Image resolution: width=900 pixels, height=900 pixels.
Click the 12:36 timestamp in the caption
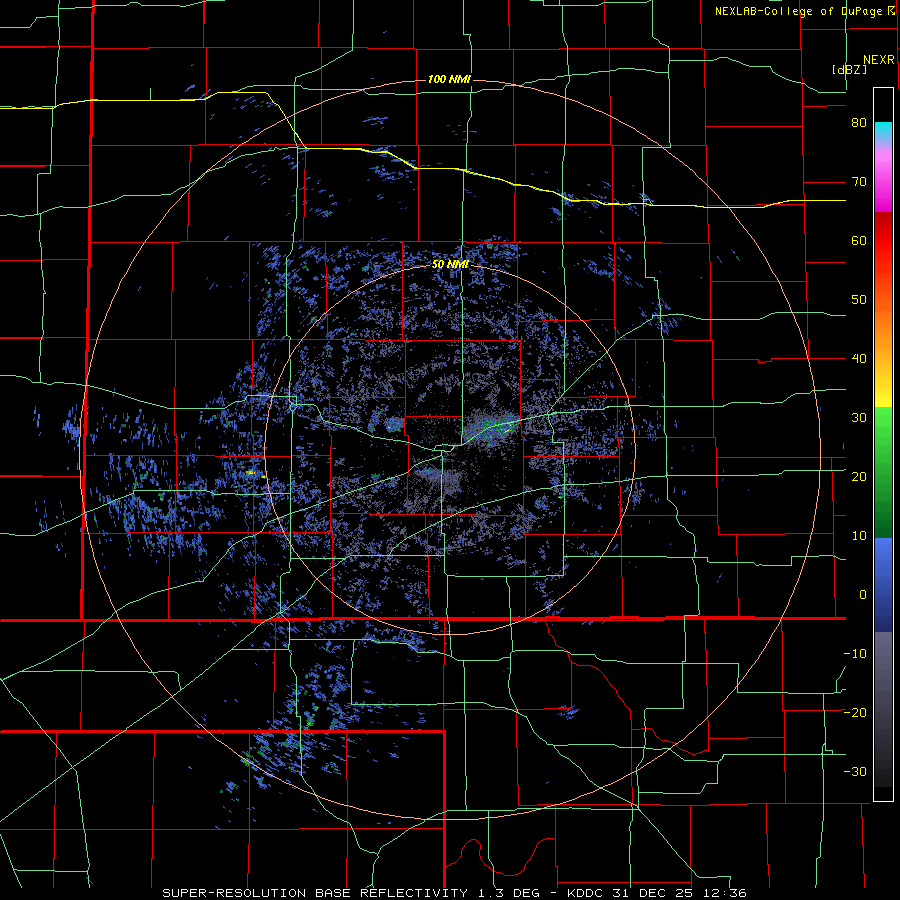tap(726, 893)
